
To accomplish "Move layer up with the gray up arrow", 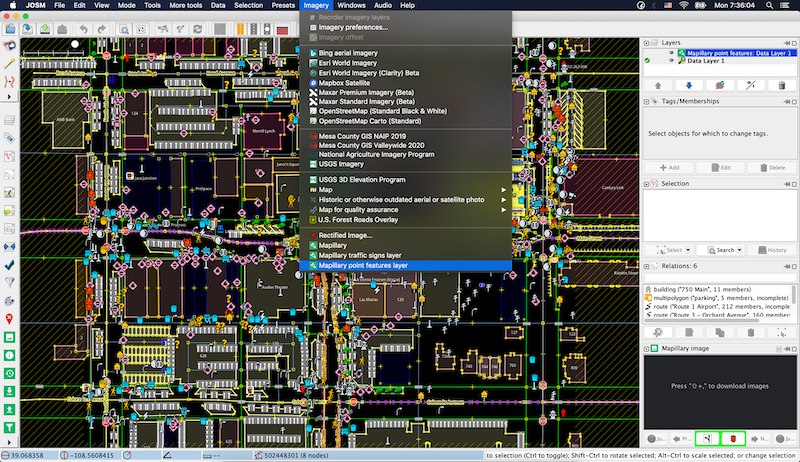I will point(658,86).
